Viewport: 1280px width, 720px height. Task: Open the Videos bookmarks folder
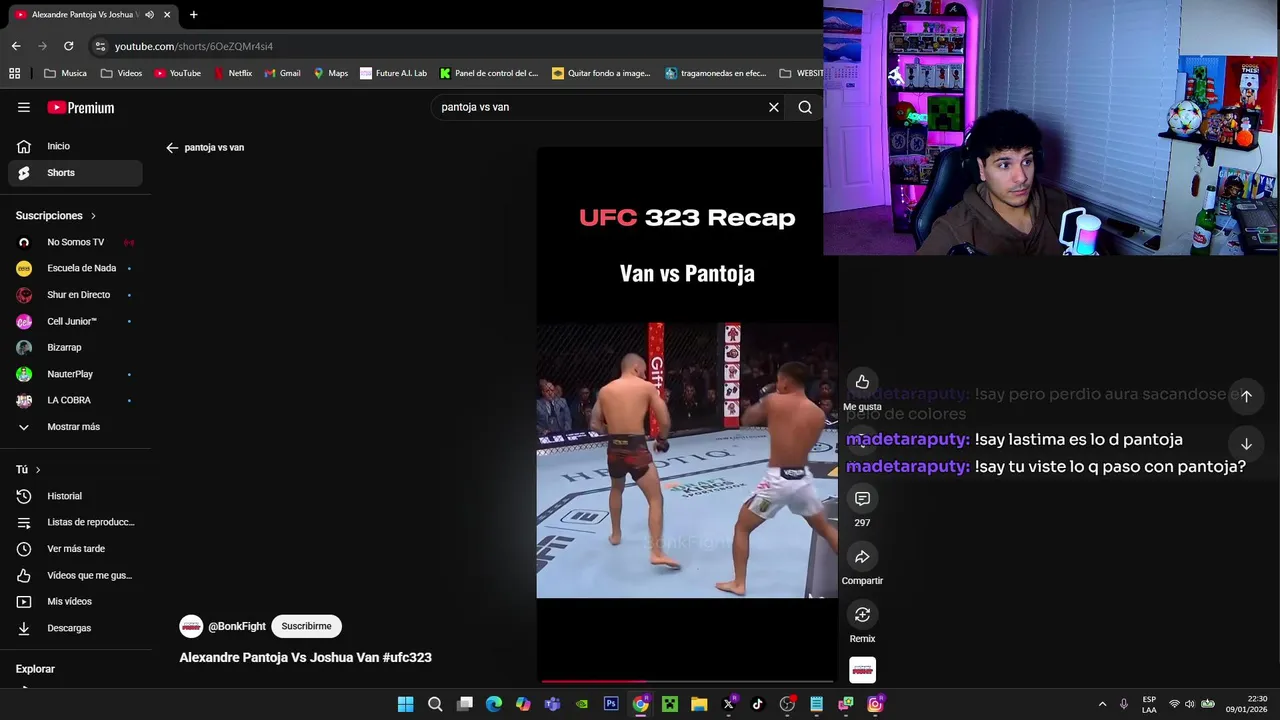pos(122,73)
